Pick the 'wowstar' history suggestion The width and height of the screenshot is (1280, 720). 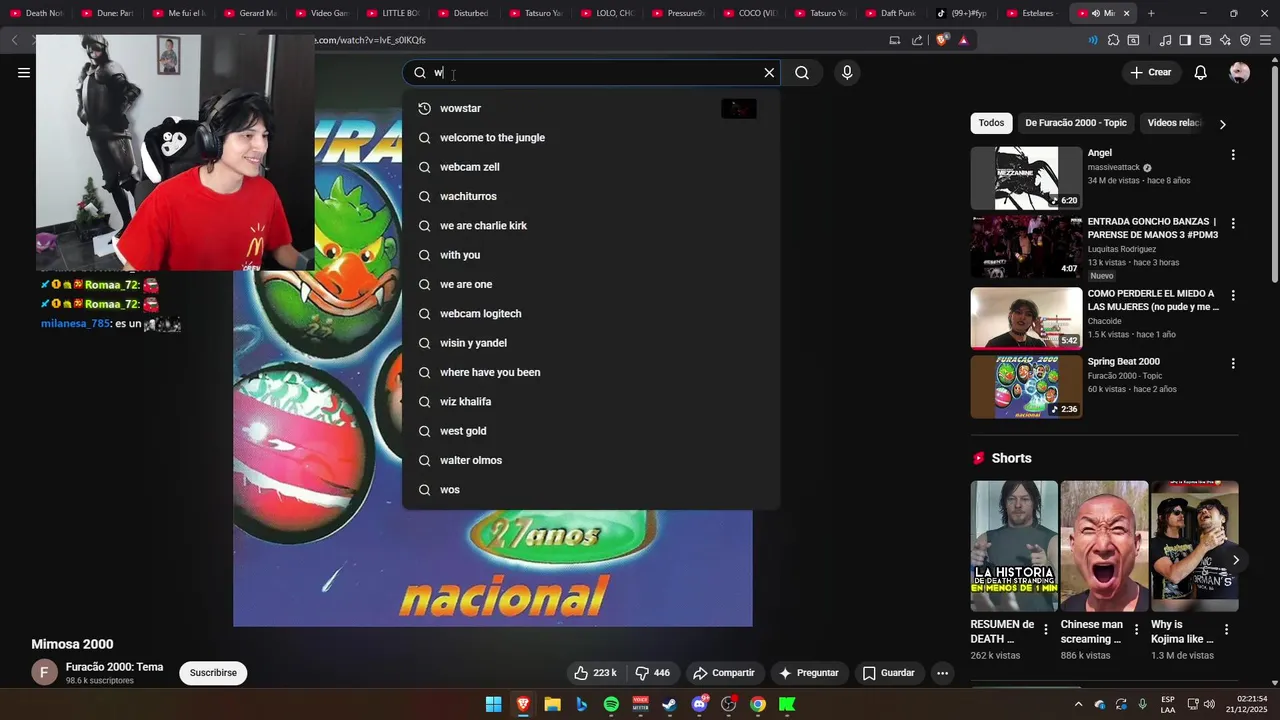click(590, 108)
